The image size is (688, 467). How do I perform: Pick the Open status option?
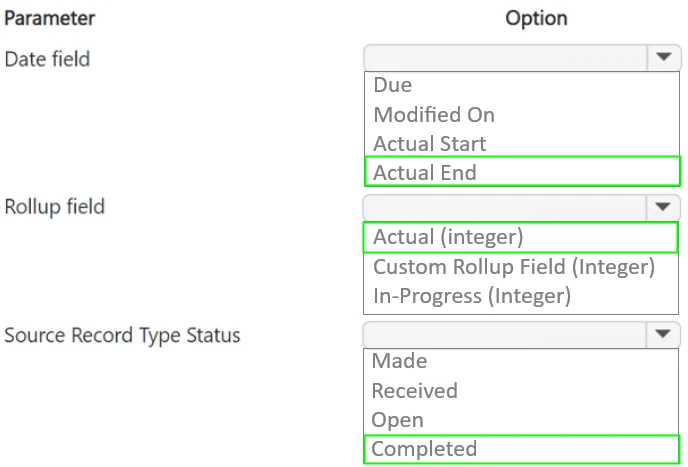click(397, 420)
